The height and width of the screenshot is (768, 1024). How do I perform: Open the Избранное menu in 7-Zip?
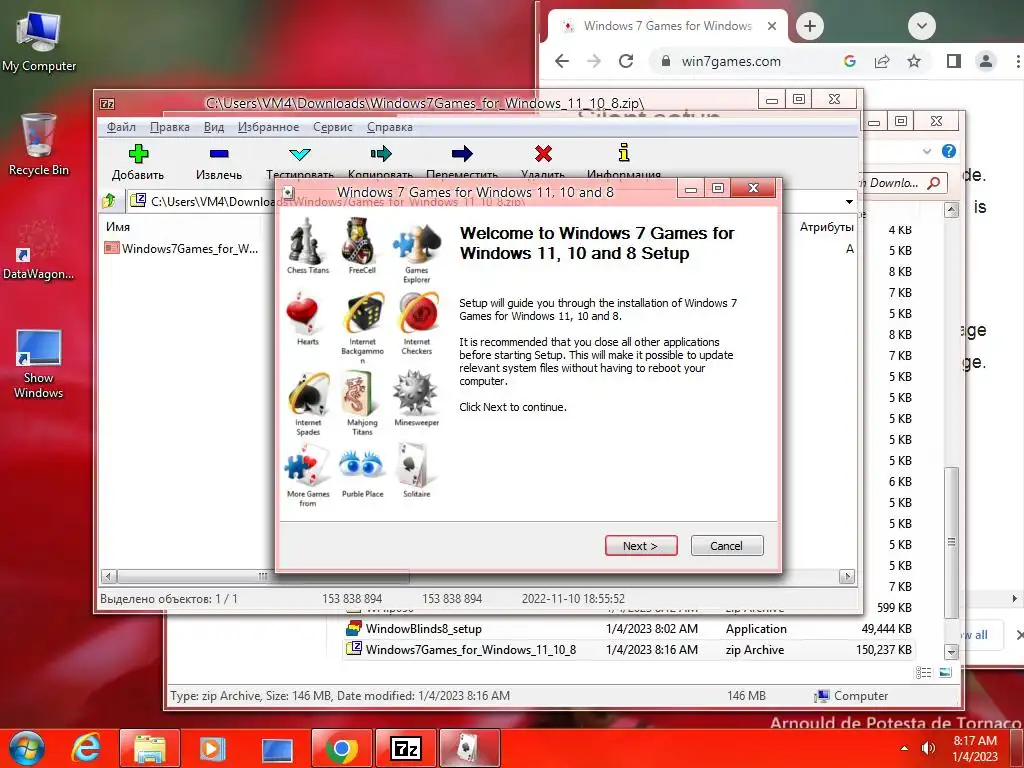(268, 127)
